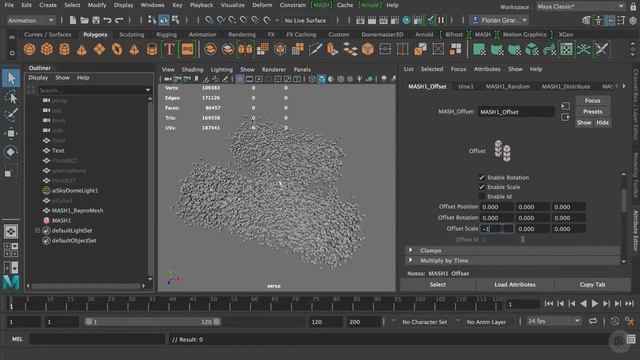Click the polygon Type text tool icon
The width and height of the screenshot is (640, 360).
point(169,49)
